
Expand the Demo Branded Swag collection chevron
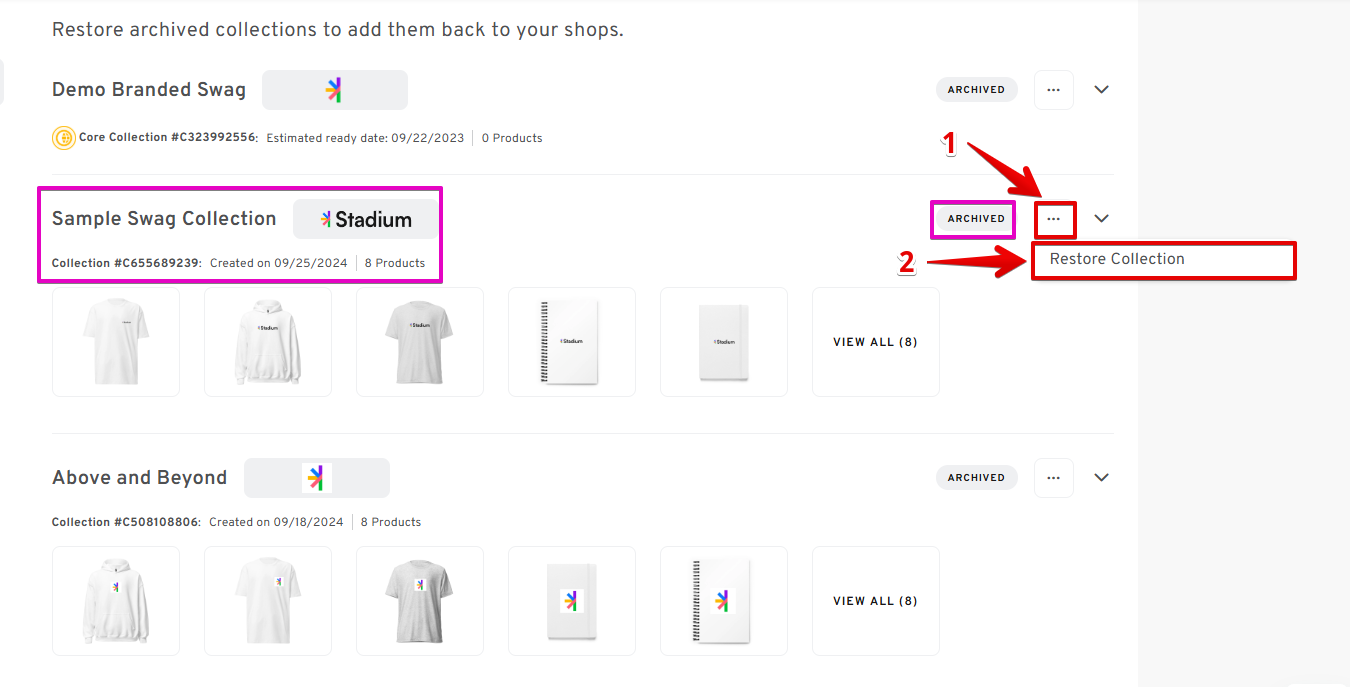point(1101,90)
